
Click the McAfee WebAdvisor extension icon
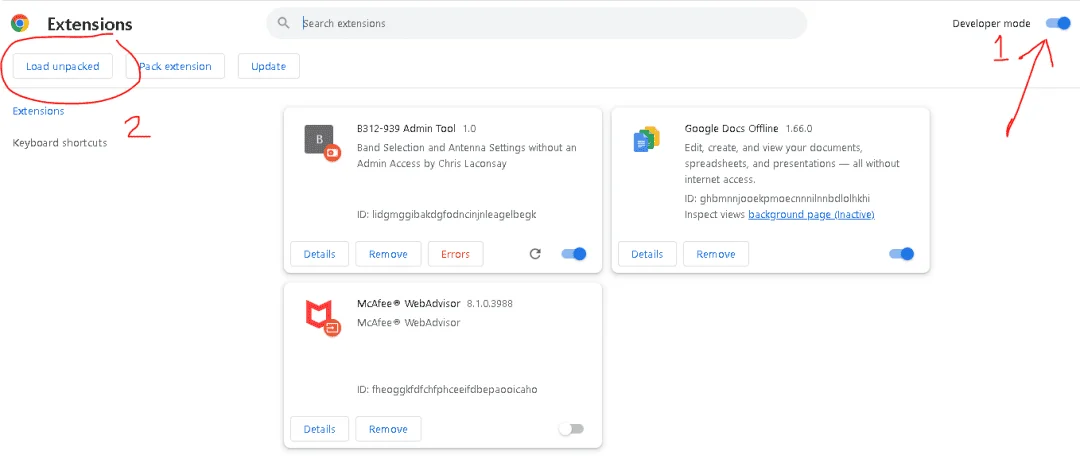[322, 318]
